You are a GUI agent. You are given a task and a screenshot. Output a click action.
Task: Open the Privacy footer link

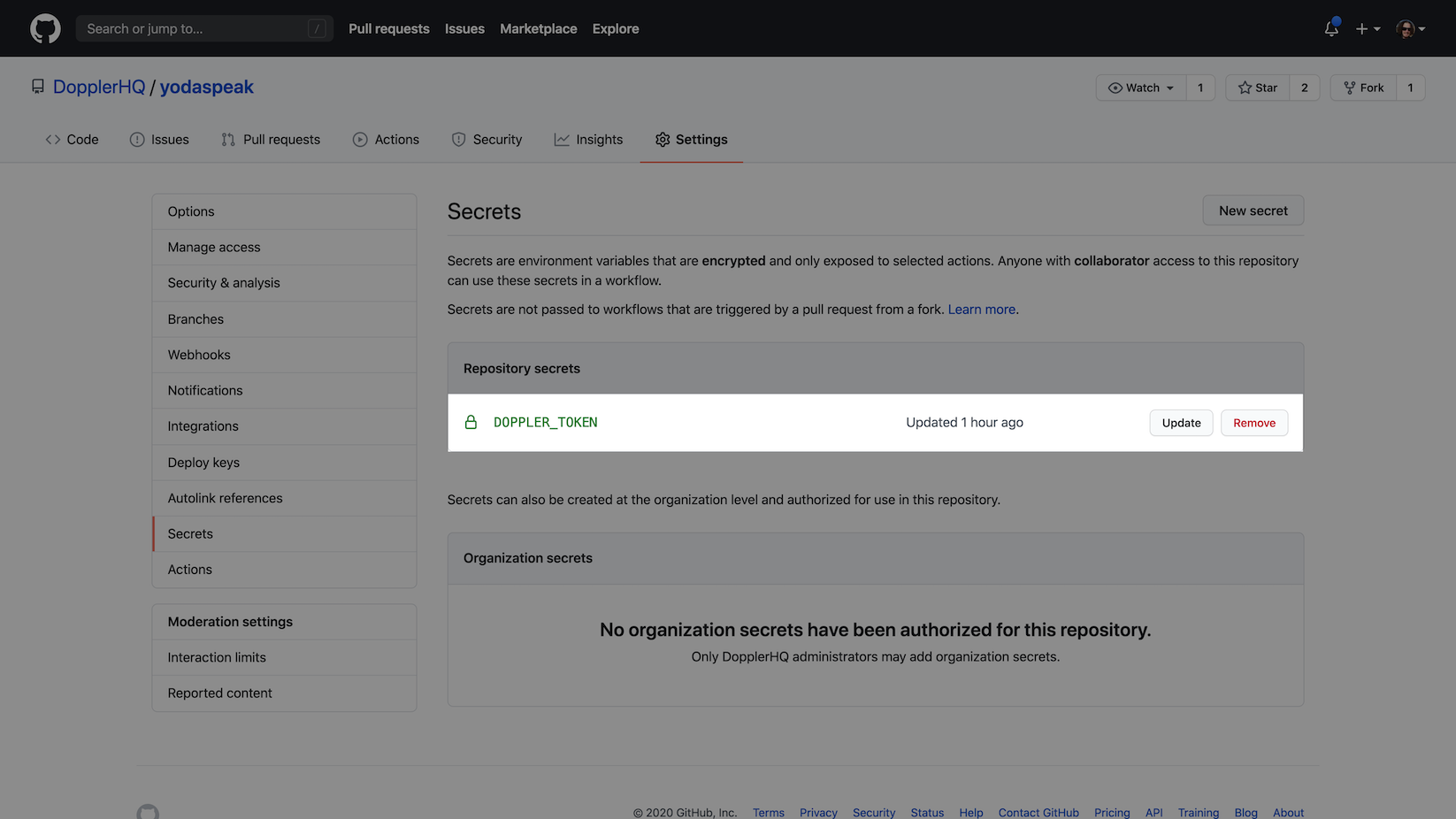[x=818, y=813]
